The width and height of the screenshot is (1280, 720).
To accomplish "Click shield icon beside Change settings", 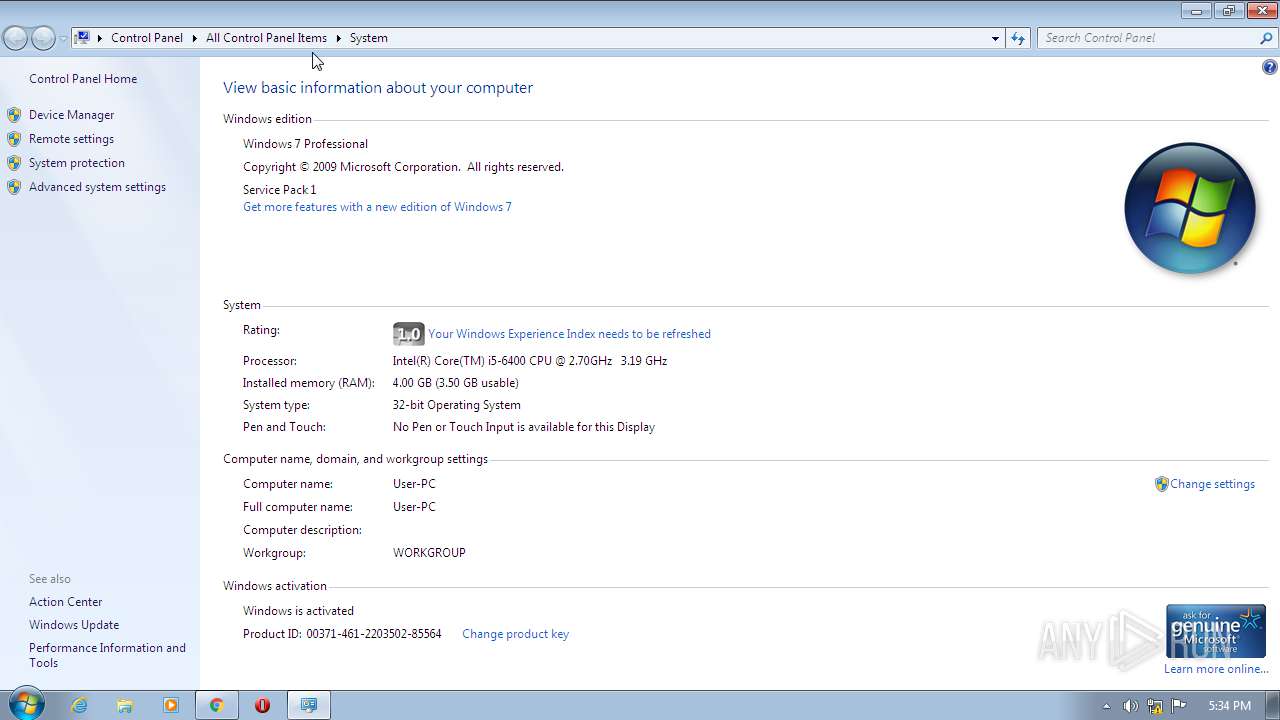I will [1161, 484].
